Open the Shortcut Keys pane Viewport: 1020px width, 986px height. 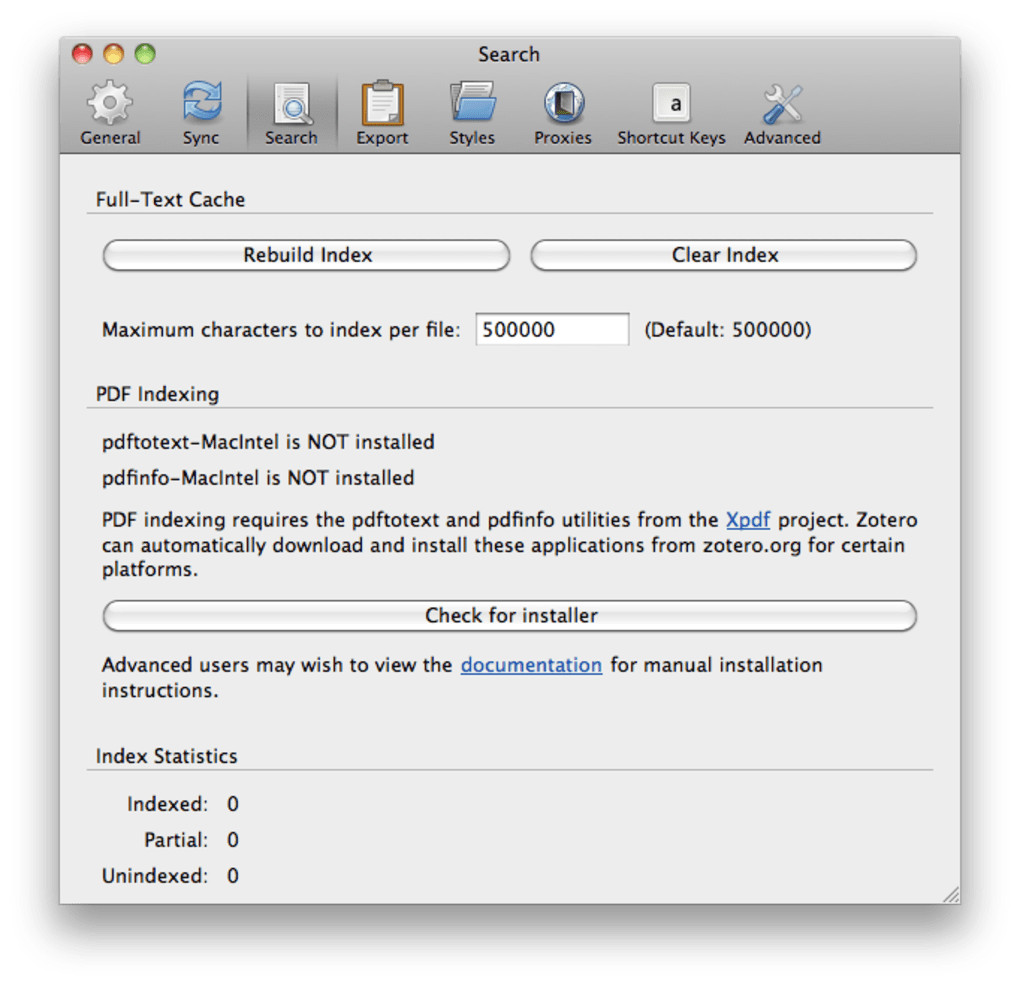(x=671, y=113)
